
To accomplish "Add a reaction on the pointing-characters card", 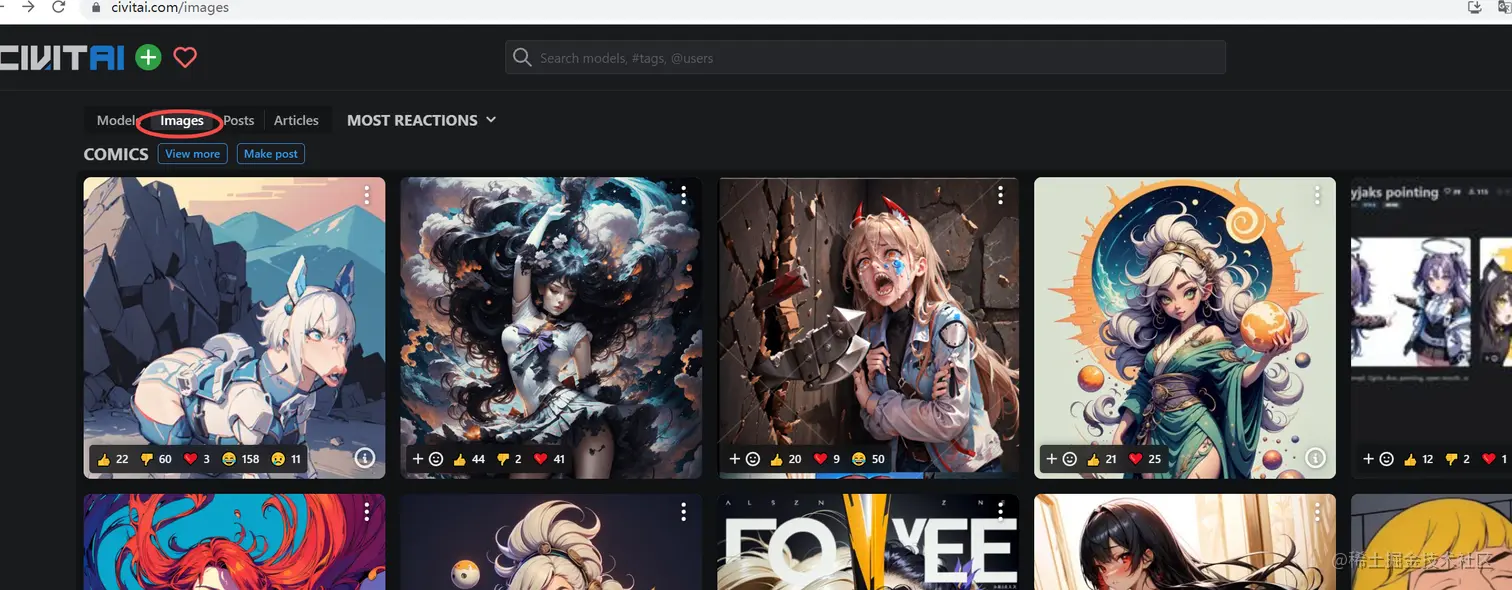I will pos(1378,459).
